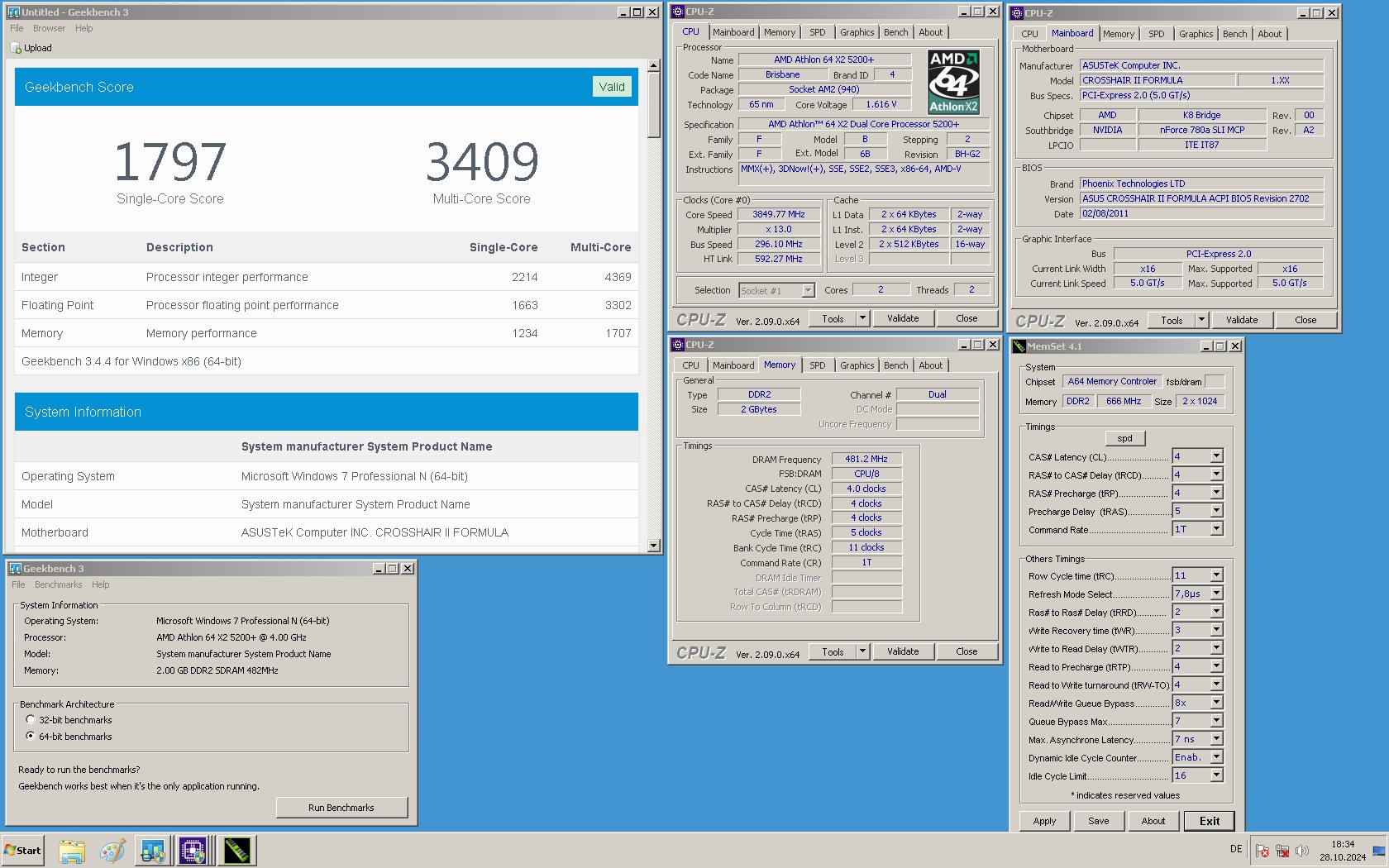The height and width of the screenshot is (868, 1389).
Task: Click the MemSet 4.1 title bar icon
Action: (x=1019, y=346)
